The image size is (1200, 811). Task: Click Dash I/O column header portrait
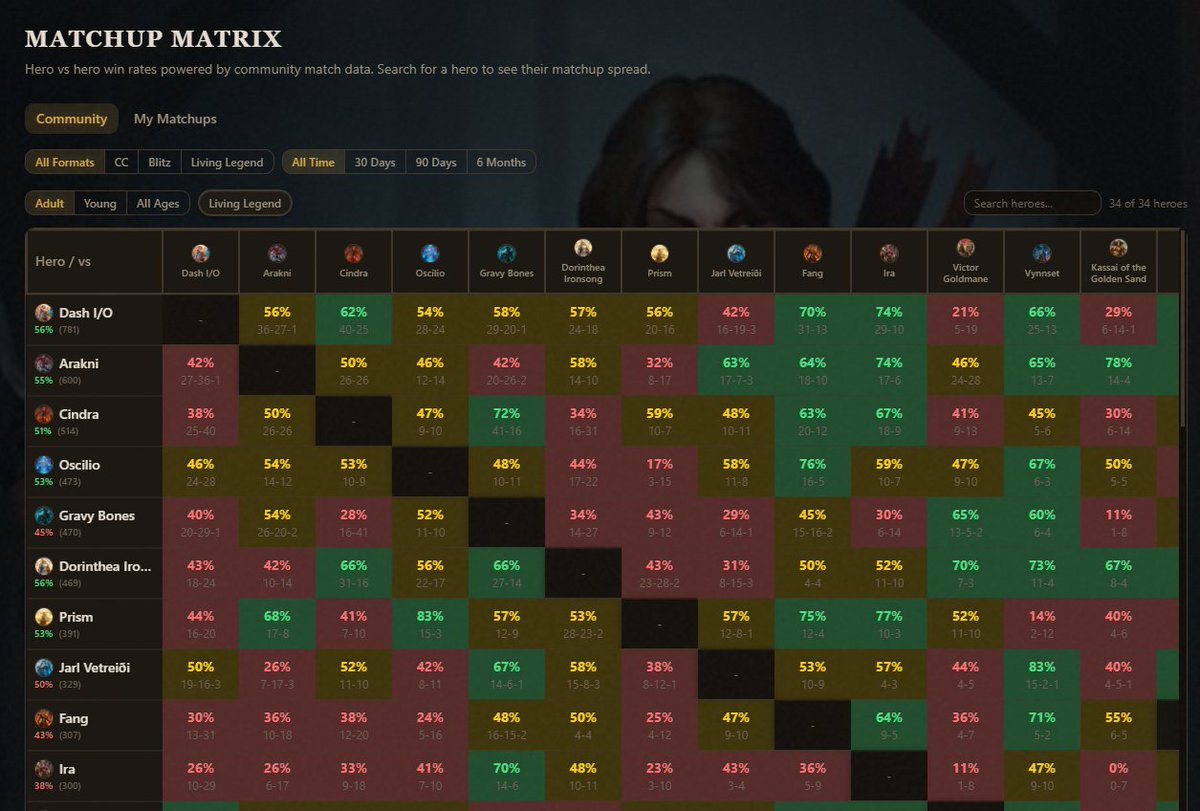(x=201, y=253)
